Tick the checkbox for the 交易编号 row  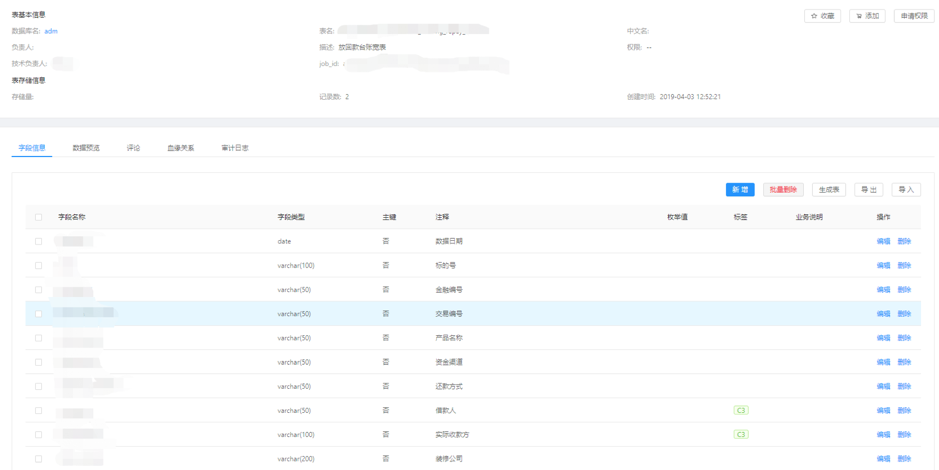[x=39, y=314]
